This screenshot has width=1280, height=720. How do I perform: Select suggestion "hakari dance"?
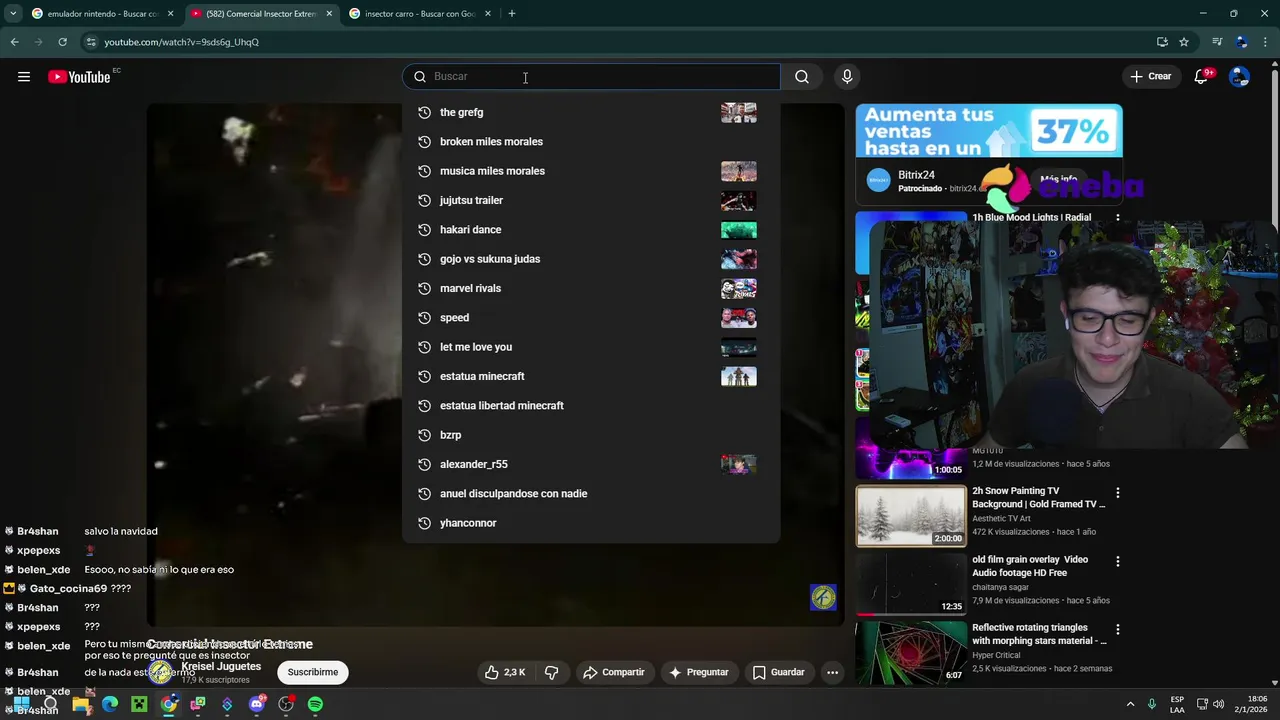click(x=591, y=230)
